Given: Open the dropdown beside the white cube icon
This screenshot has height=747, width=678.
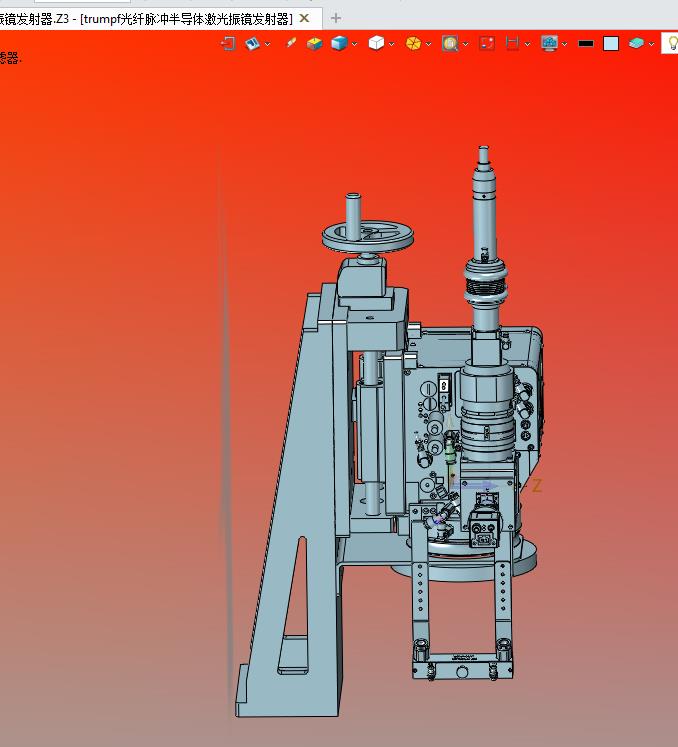Looking at the screenshot, I should [392, 44].
